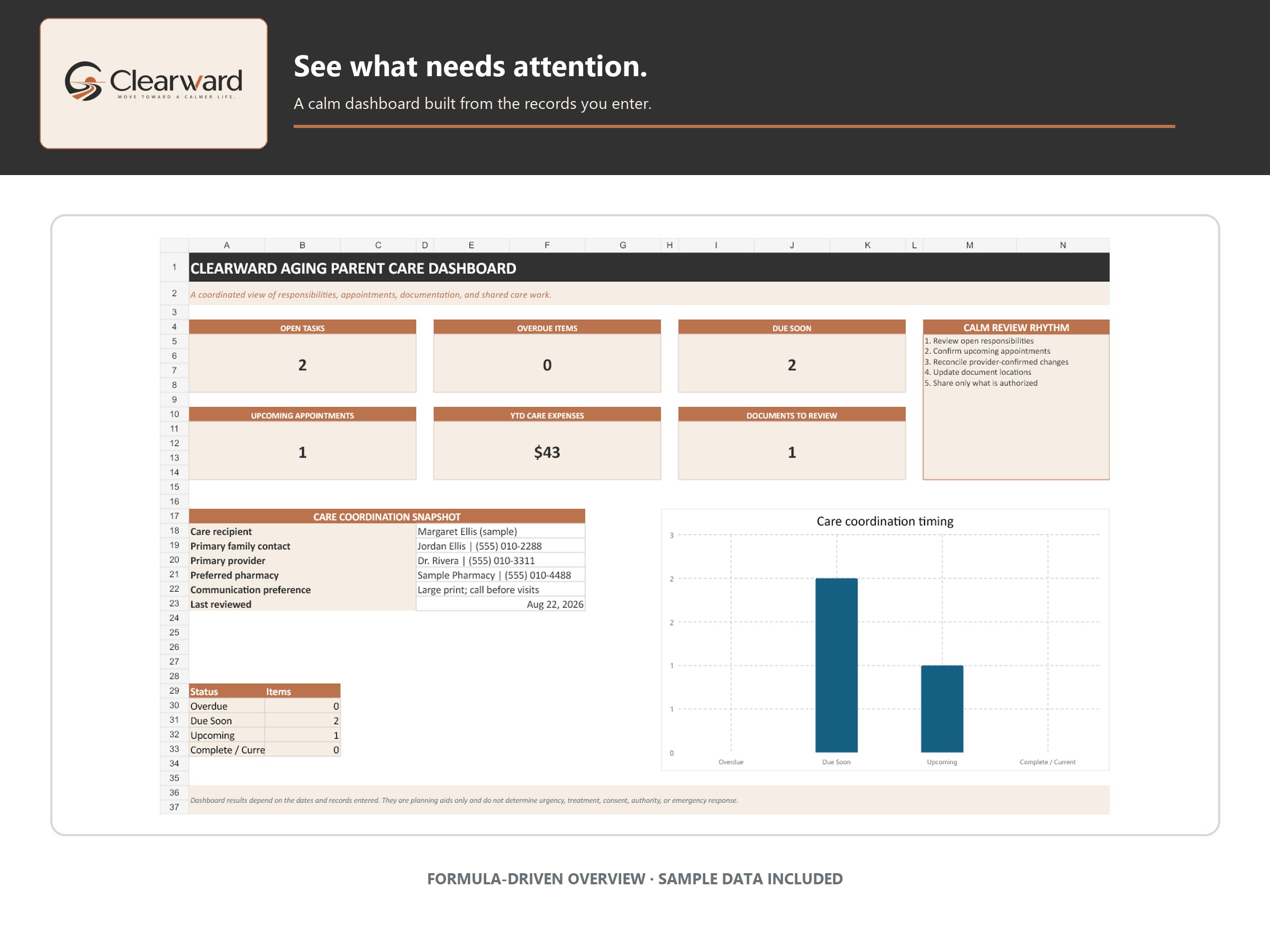Select the 'Preferred pharmacy' label cell
This screenshot has height=952, width=1270.
click(x=302, y=575)
